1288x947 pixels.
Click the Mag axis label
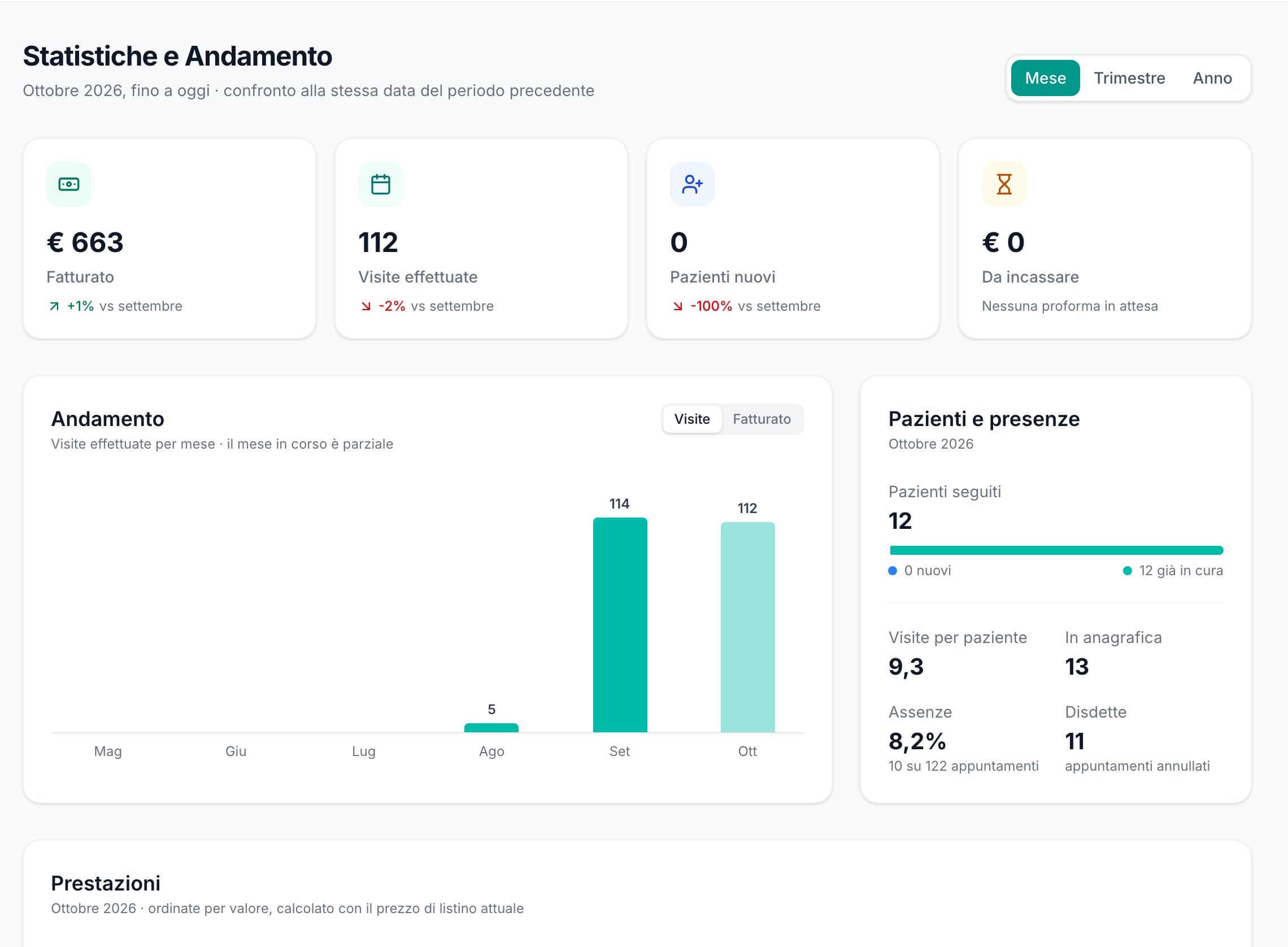coord(108,751)
